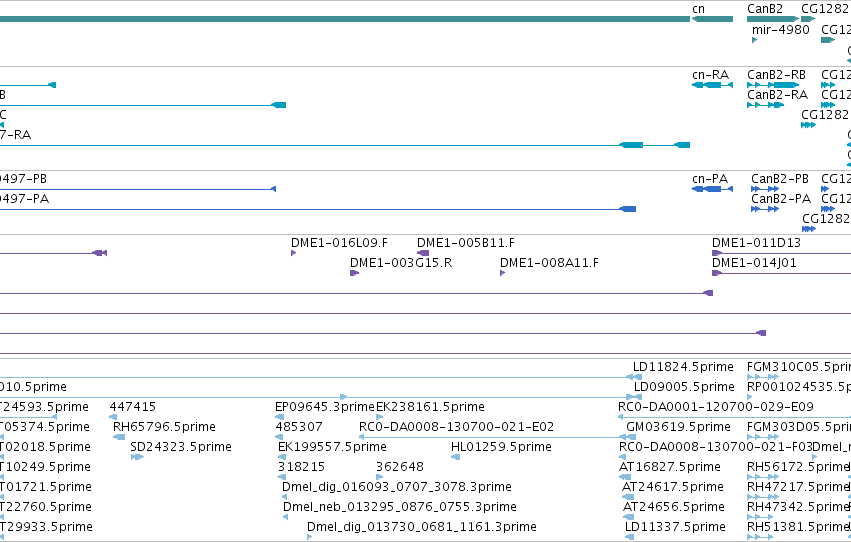The width and height of the screenshot is (851, 542).
Task: Open the DME1-014J01 feature label
Action: tap(754, 263)
